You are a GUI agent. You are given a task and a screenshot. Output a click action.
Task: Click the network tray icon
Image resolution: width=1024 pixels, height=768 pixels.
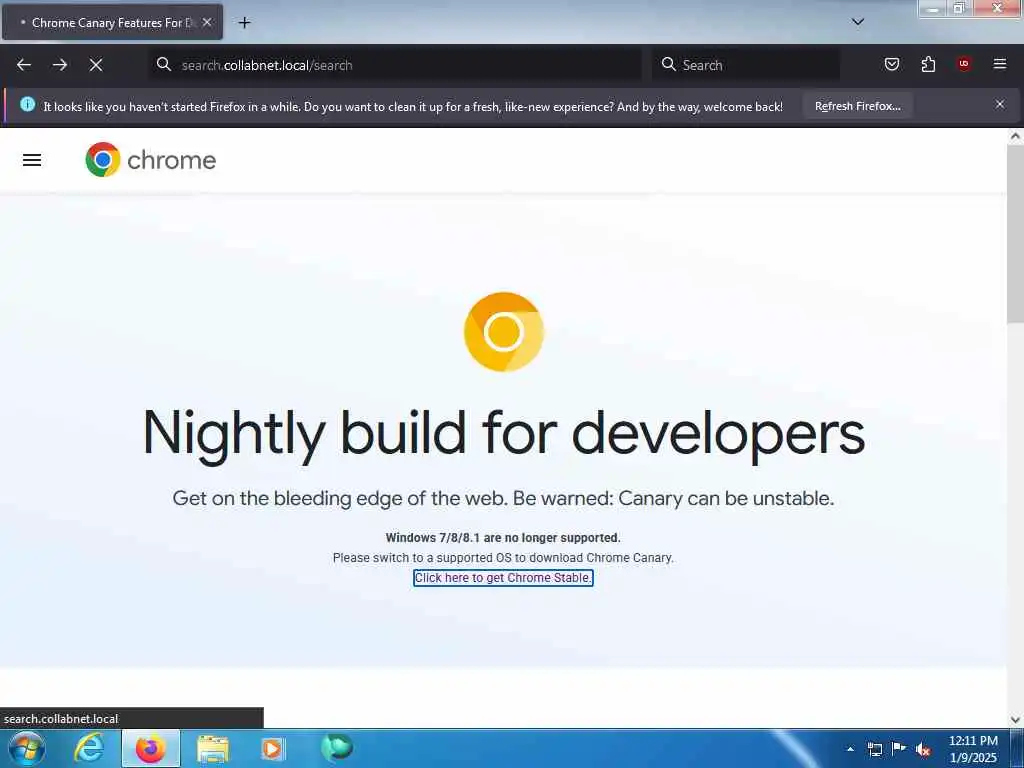(874, 749)
